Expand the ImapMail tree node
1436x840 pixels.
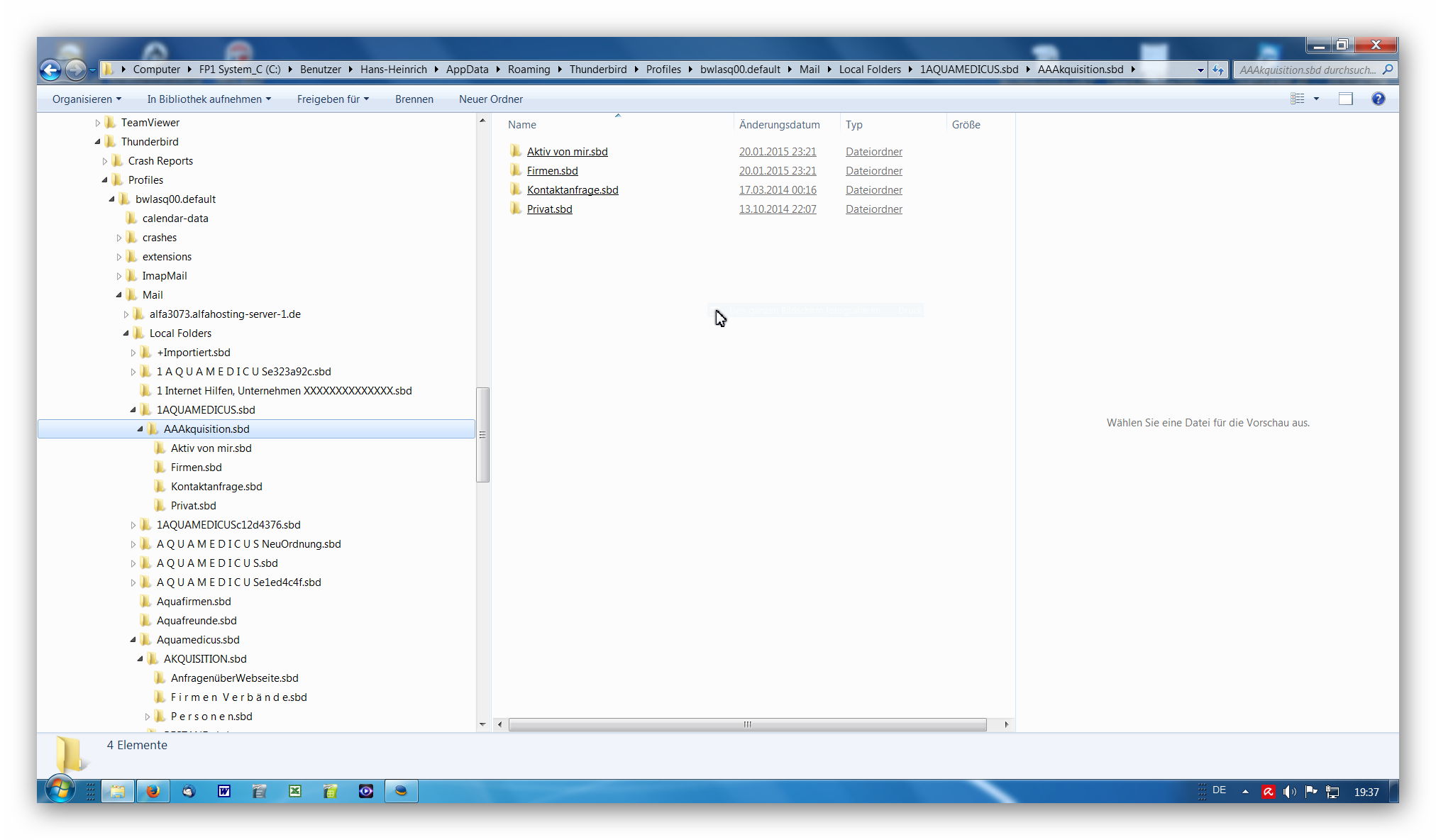coord(119,276)
